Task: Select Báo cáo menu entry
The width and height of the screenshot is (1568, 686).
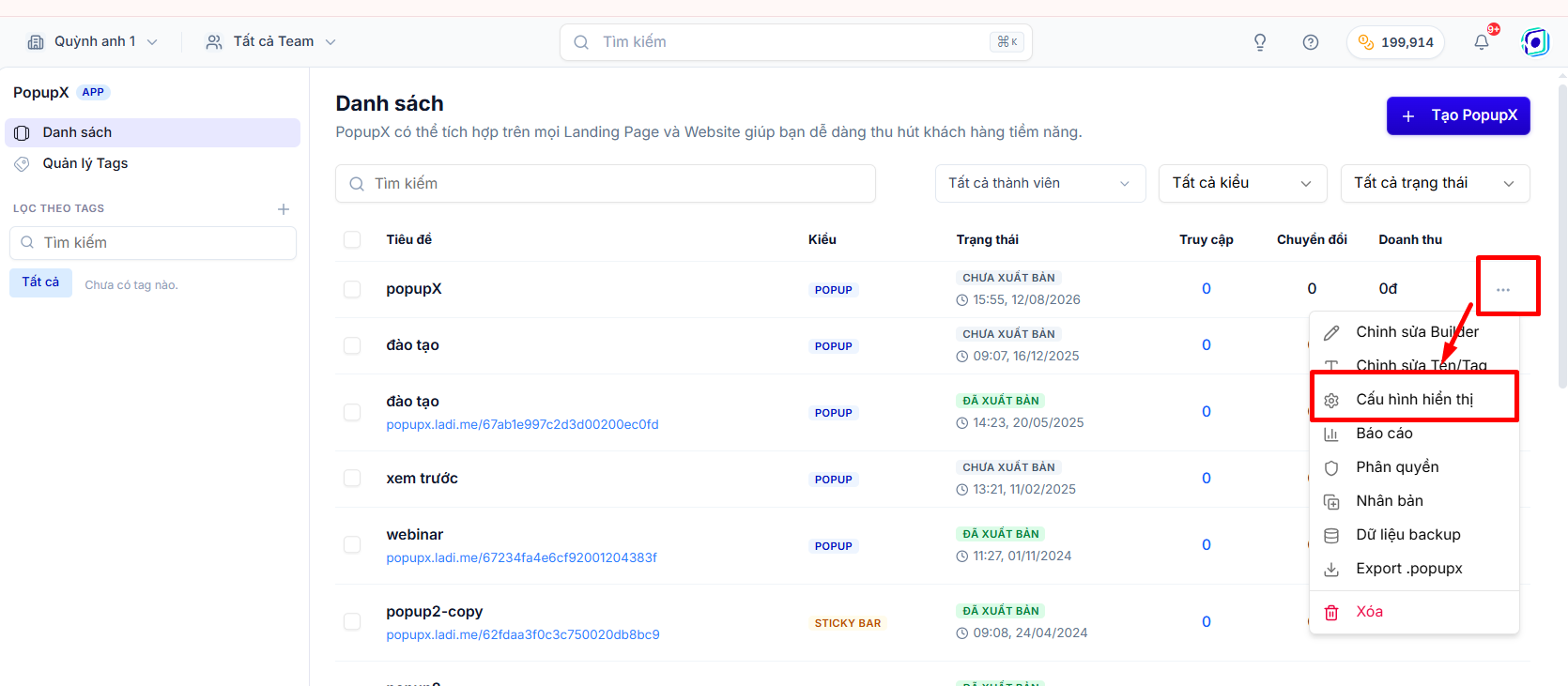Action: [x=1414, y=434]
